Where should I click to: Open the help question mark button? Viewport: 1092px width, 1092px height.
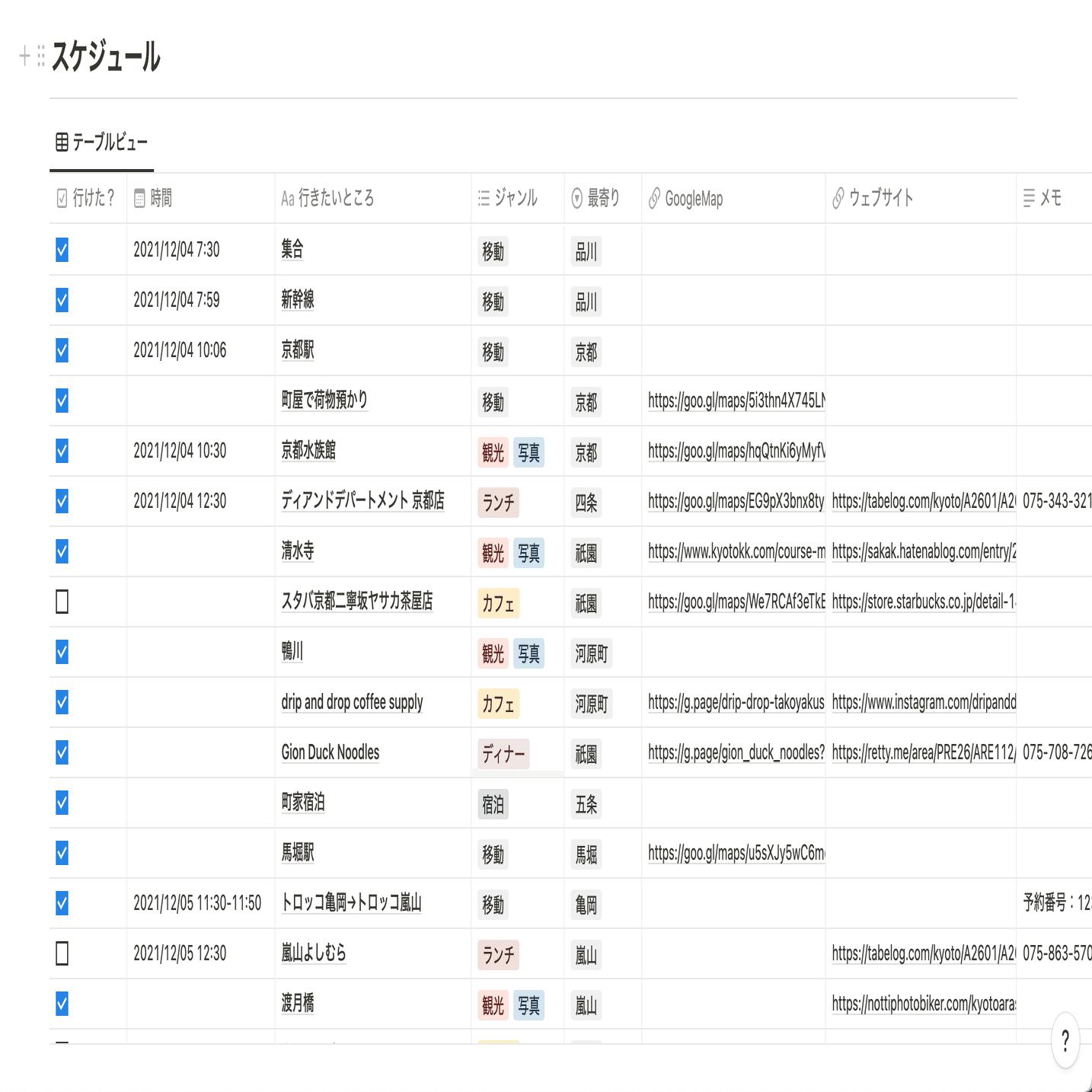click(1065, 1039)
